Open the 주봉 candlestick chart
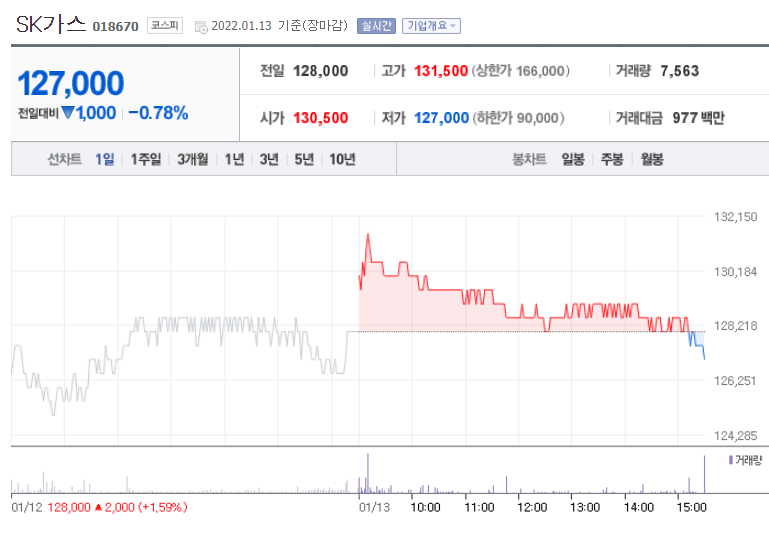This screenshot has height=533, width=769. click(x=612, y=159)
